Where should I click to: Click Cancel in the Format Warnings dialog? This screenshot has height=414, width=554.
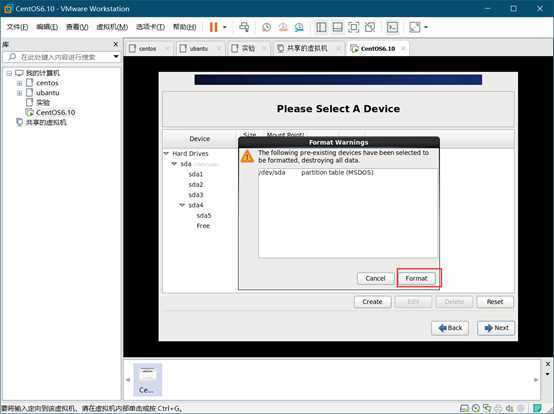pyautogui.click(x=375, y=278)
